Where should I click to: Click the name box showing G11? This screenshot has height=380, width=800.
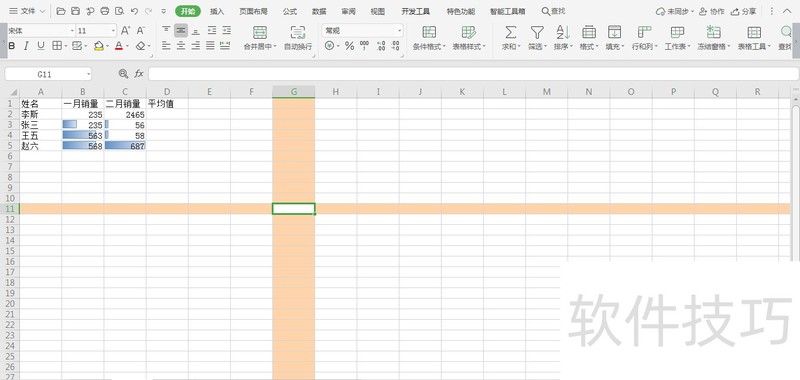(x=48, y=74)
